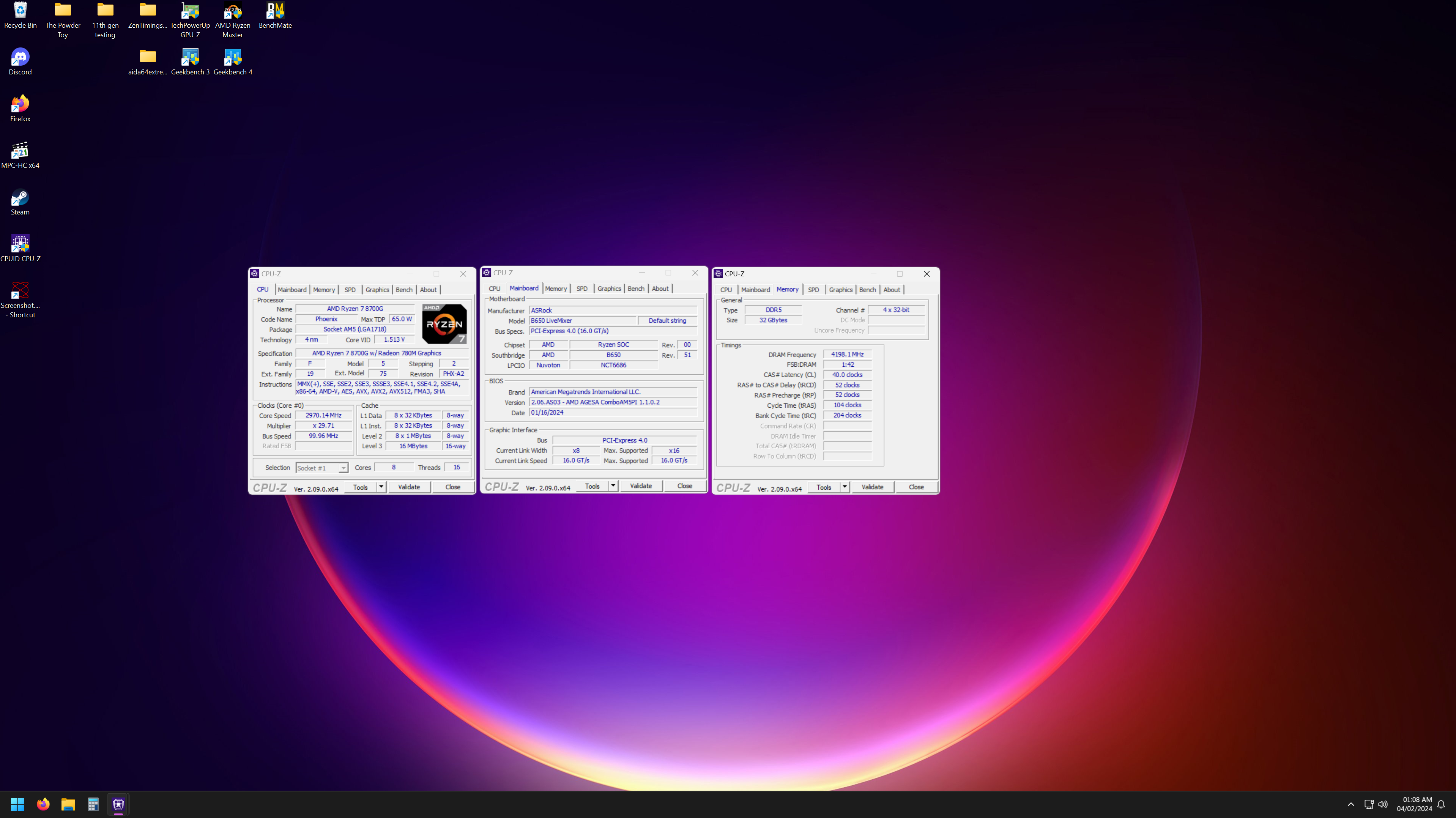
Task: Click Validate in right CPU-Z window
Action: [x=872, y=487]
